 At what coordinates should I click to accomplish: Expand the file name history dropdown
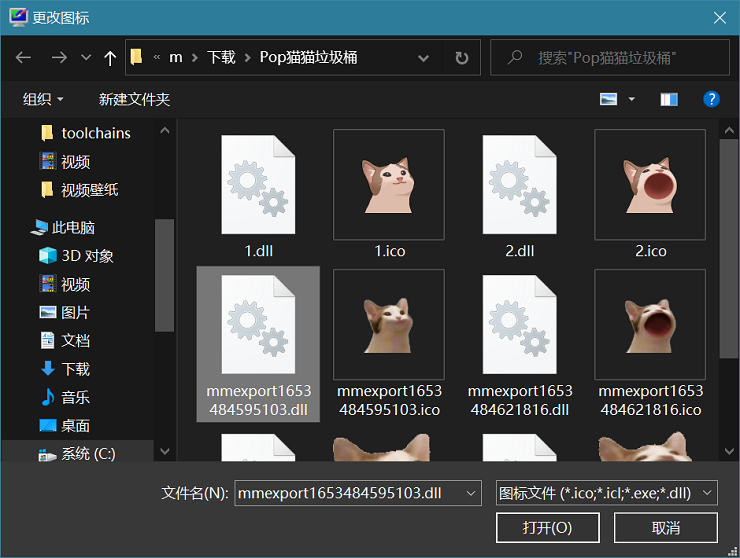click(x=471, y=493)
